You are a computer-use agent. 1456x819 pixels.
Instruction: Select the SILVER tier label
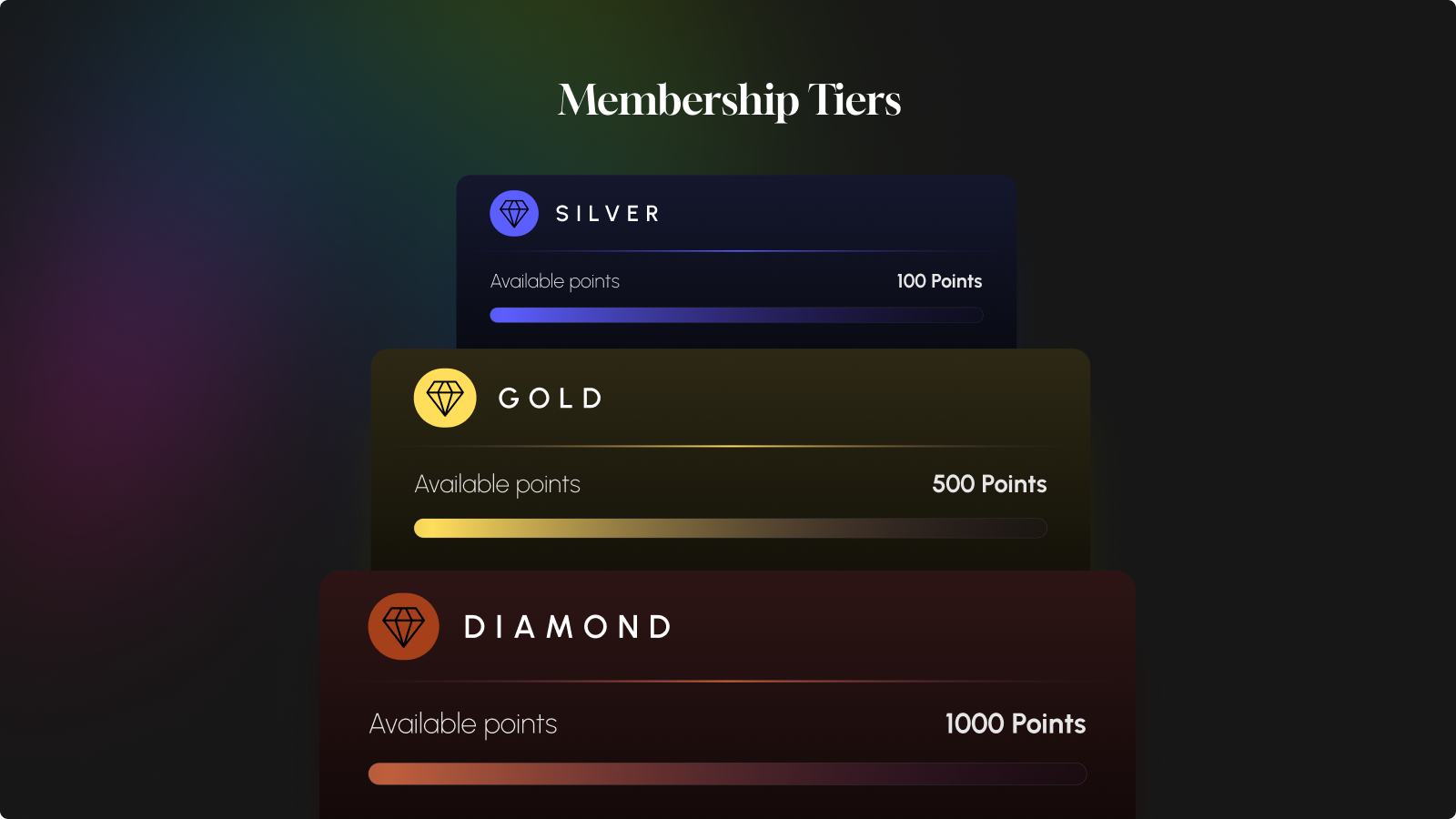pyautogui.click(x=607, y=214)
